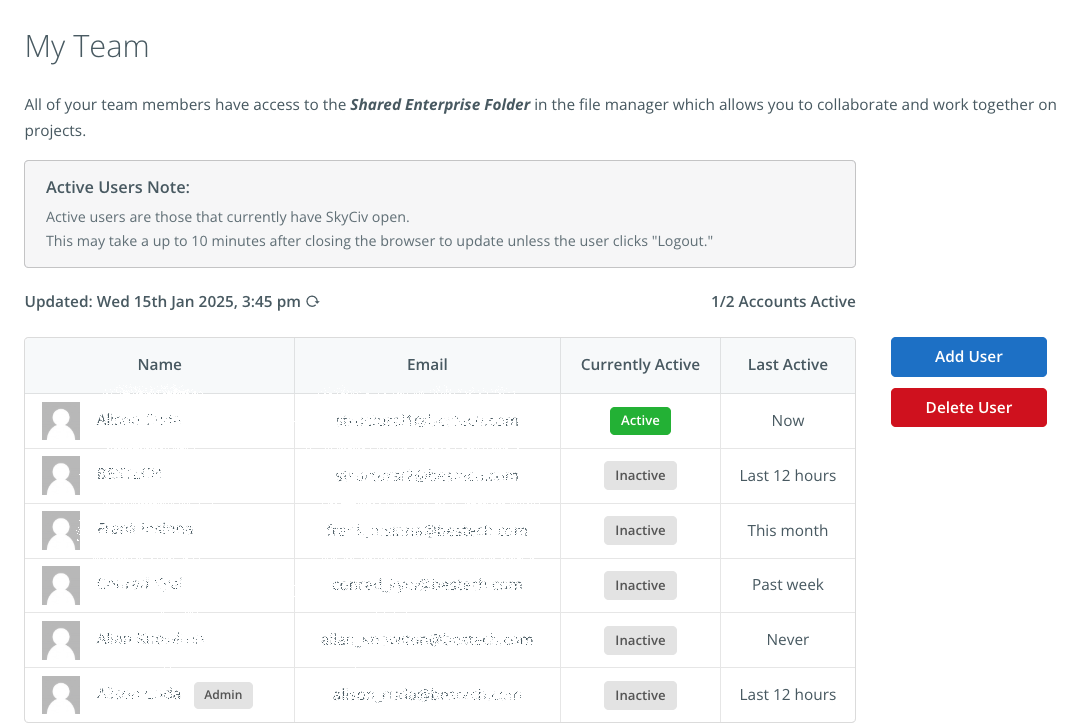Click the avatar of the currently active user
Viewport: 1088px width, 725px height.
coord(61,421)
